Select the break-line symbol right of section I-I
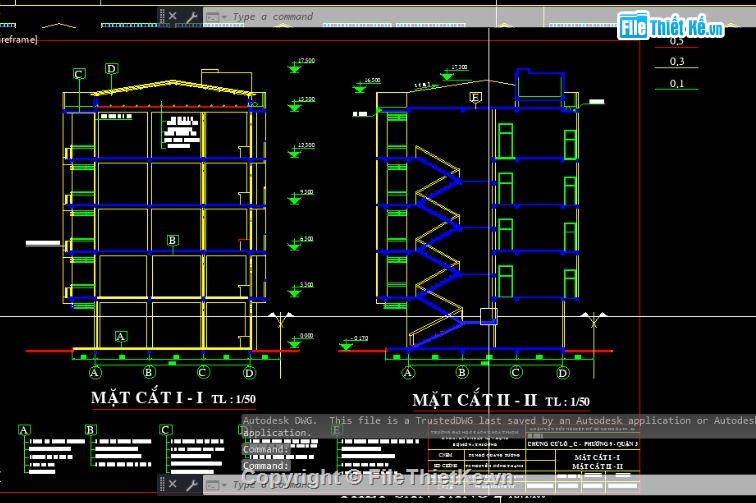Viewport: 756px width, 503px height. pyautogui.click(x=281, y=321)
